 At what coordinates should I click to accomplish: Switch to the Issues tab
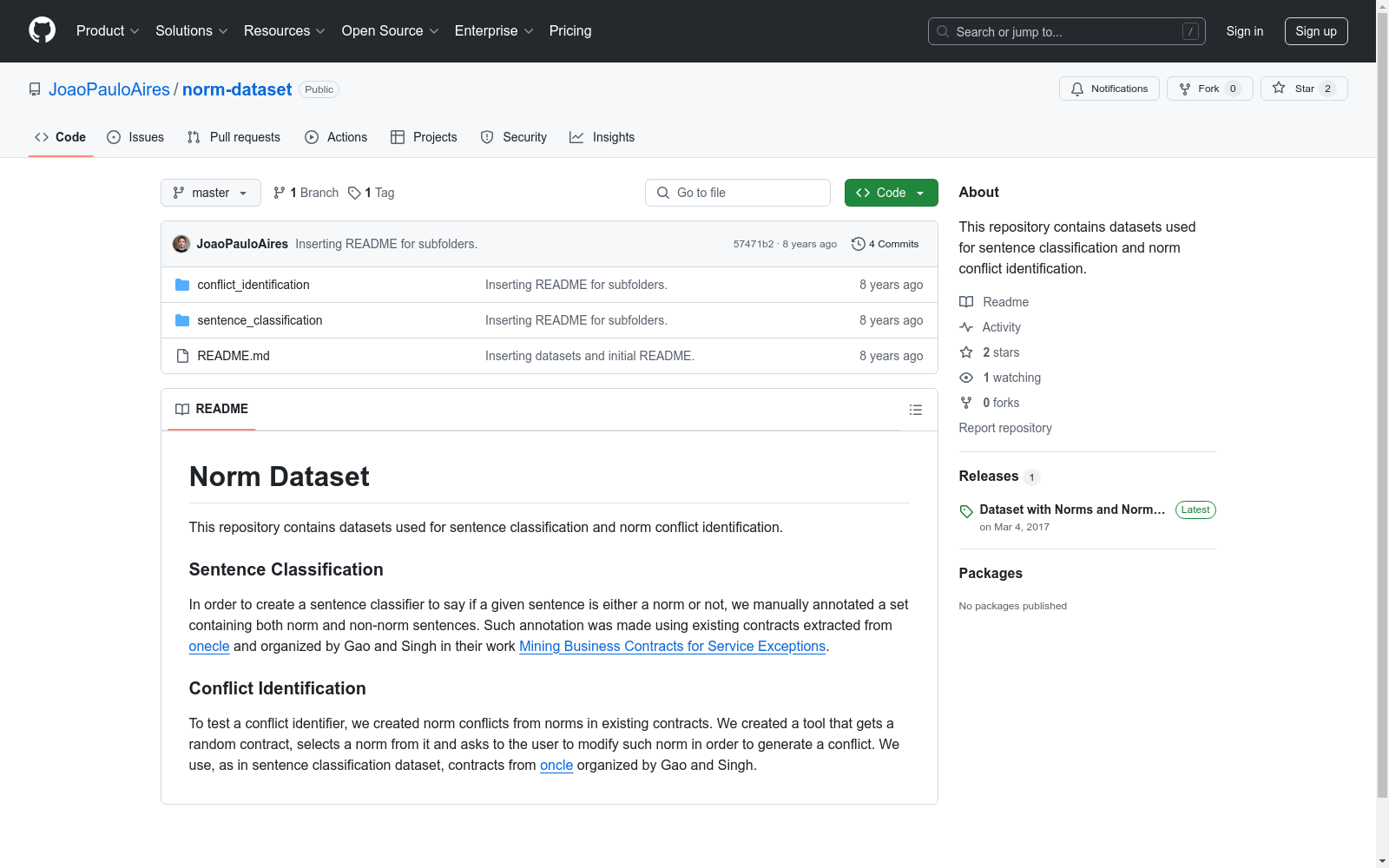(x=135, y=137)
